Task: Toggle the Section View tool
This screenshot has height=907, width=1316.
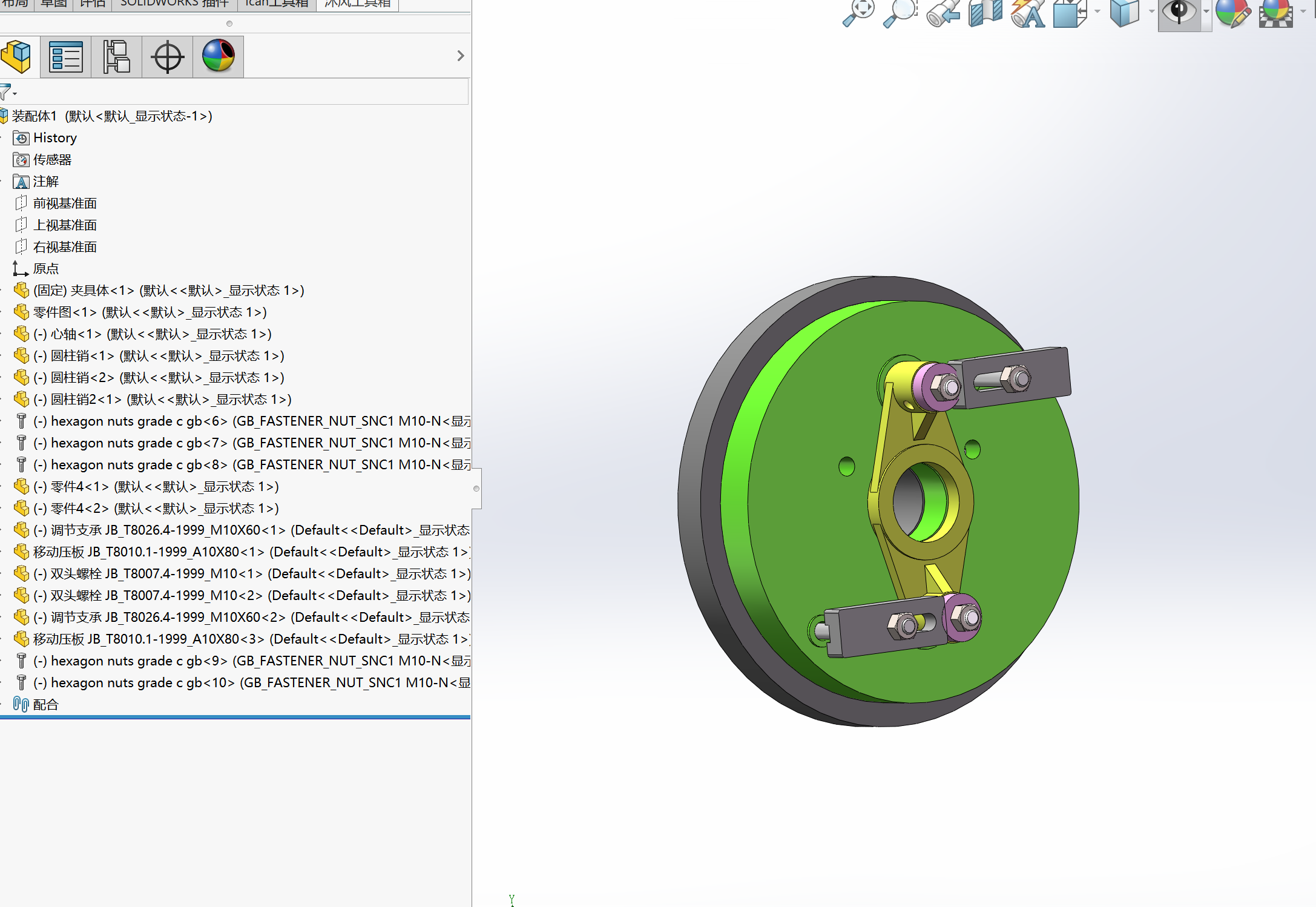Action: click(x=985, y=13)
